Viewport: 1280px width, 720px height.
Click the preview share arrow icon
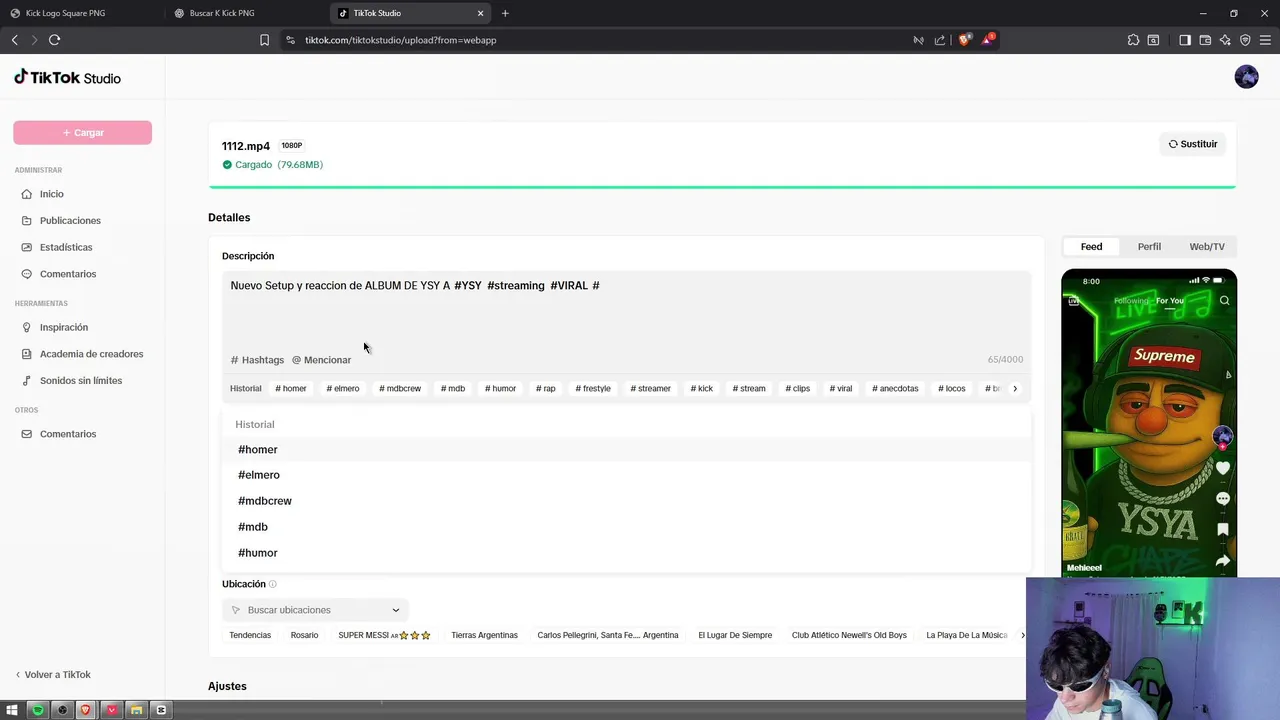coord(1223,561)
